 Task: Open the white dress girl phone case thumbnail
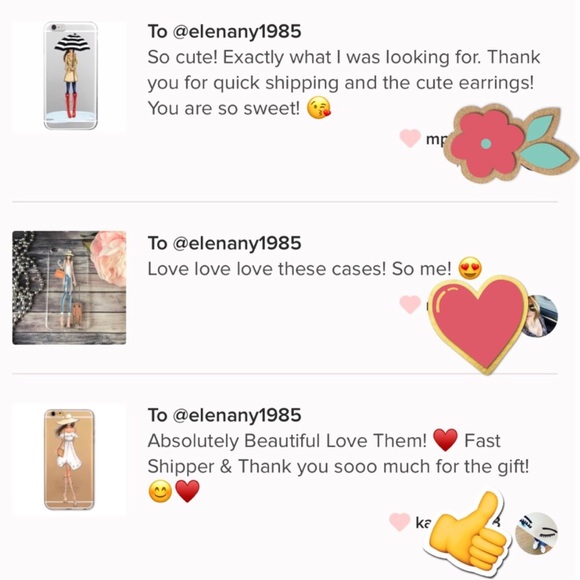coord(69,460)
